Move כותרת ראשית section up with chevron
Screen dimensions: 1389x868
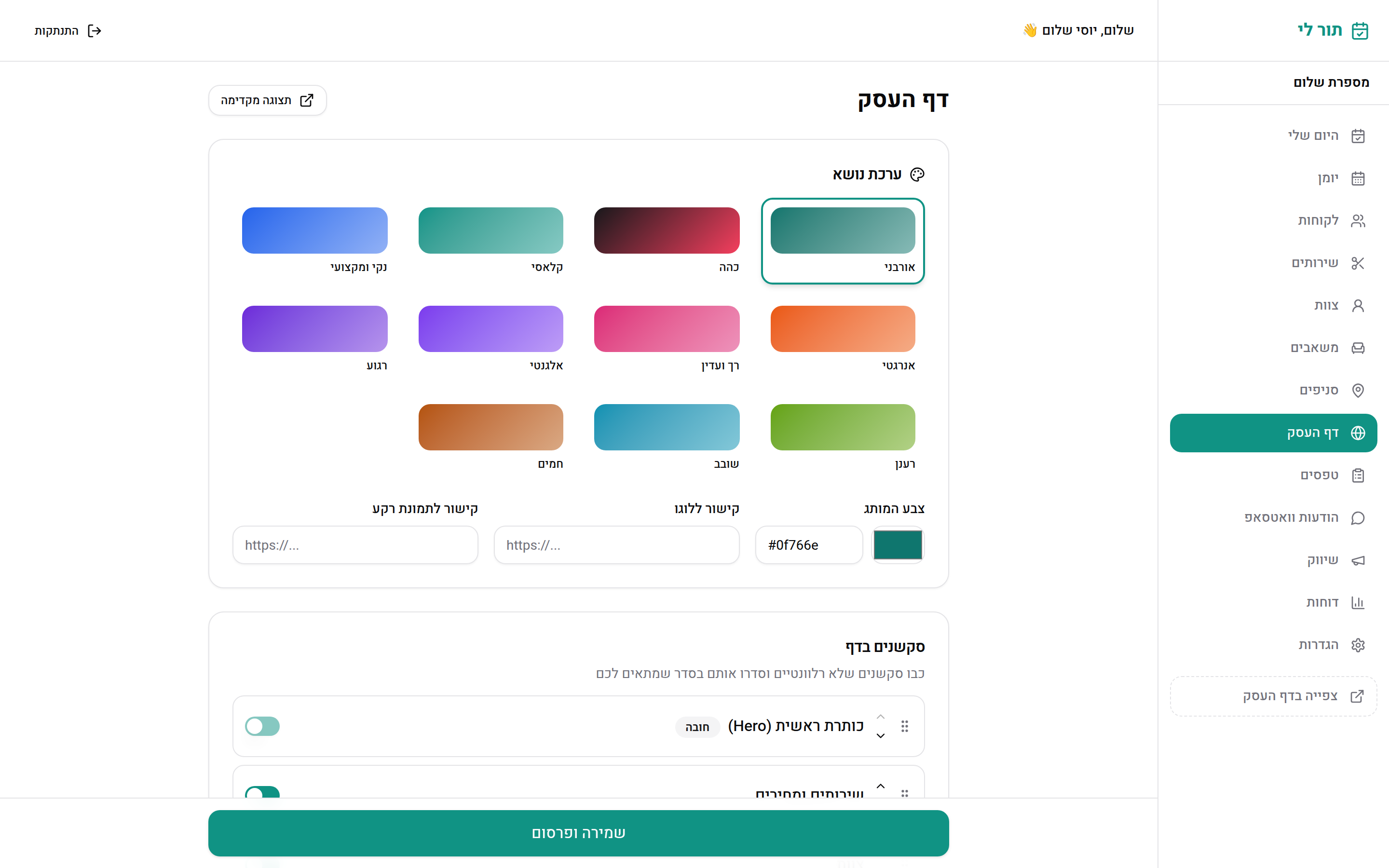click(881, 717)
